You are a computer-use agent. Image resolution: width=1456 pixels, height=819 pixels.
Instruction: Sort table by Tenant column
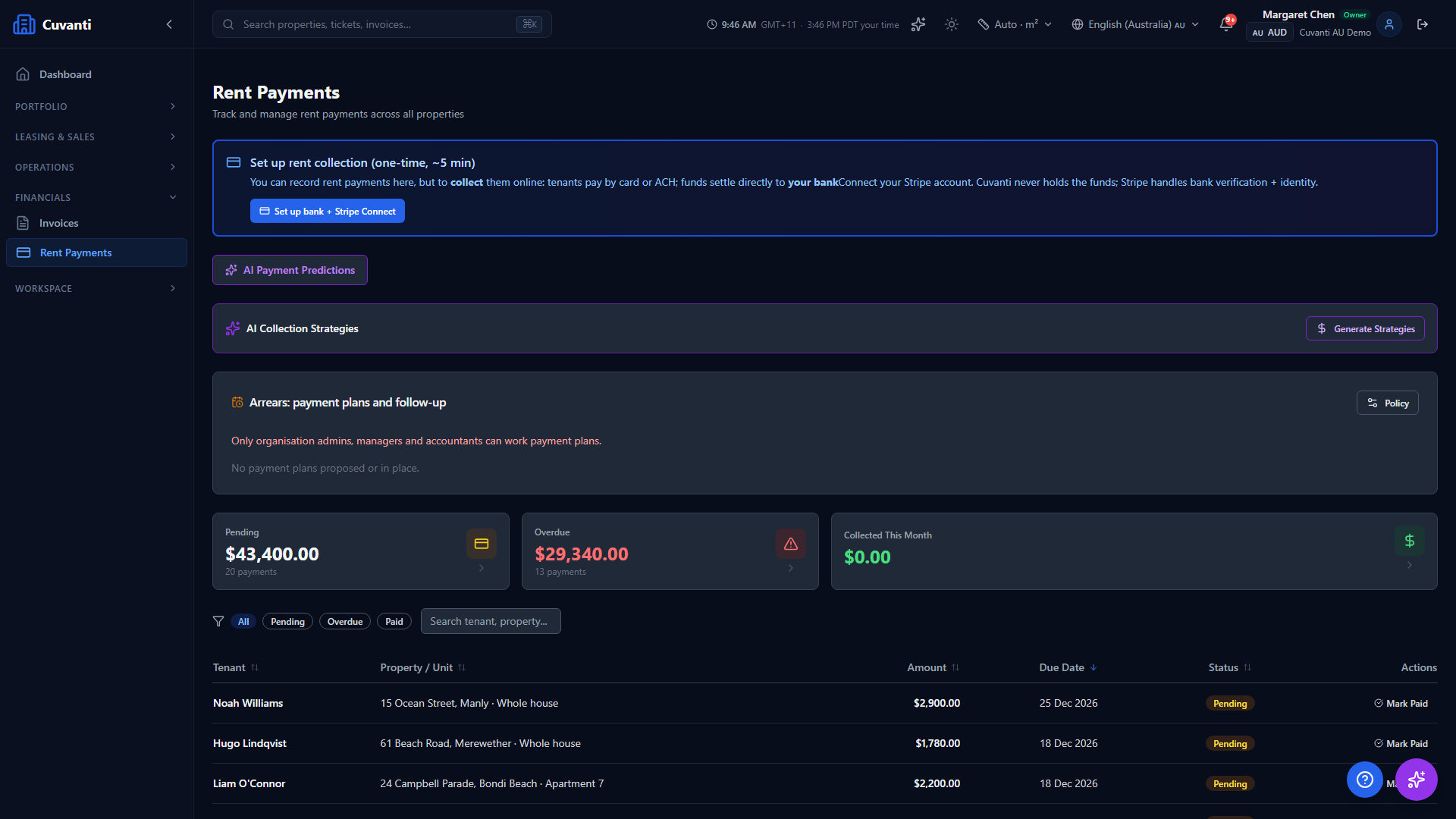tap(236, 667)
